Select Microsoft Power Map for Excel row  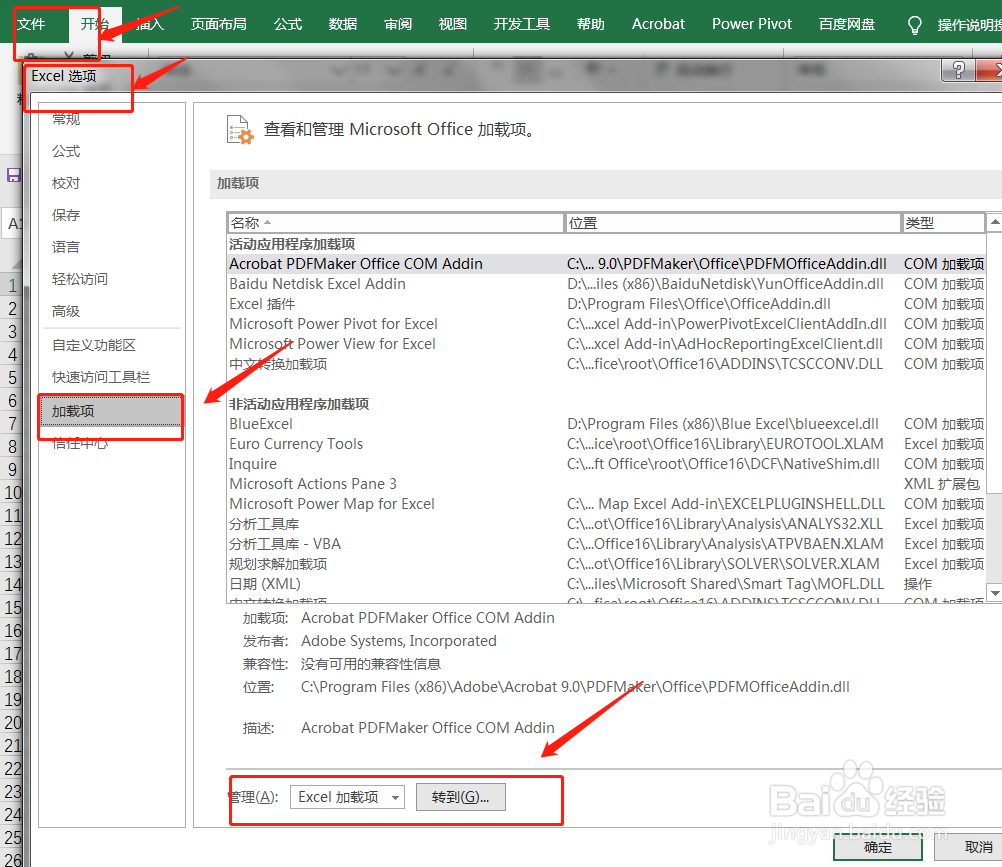(606, 504)
